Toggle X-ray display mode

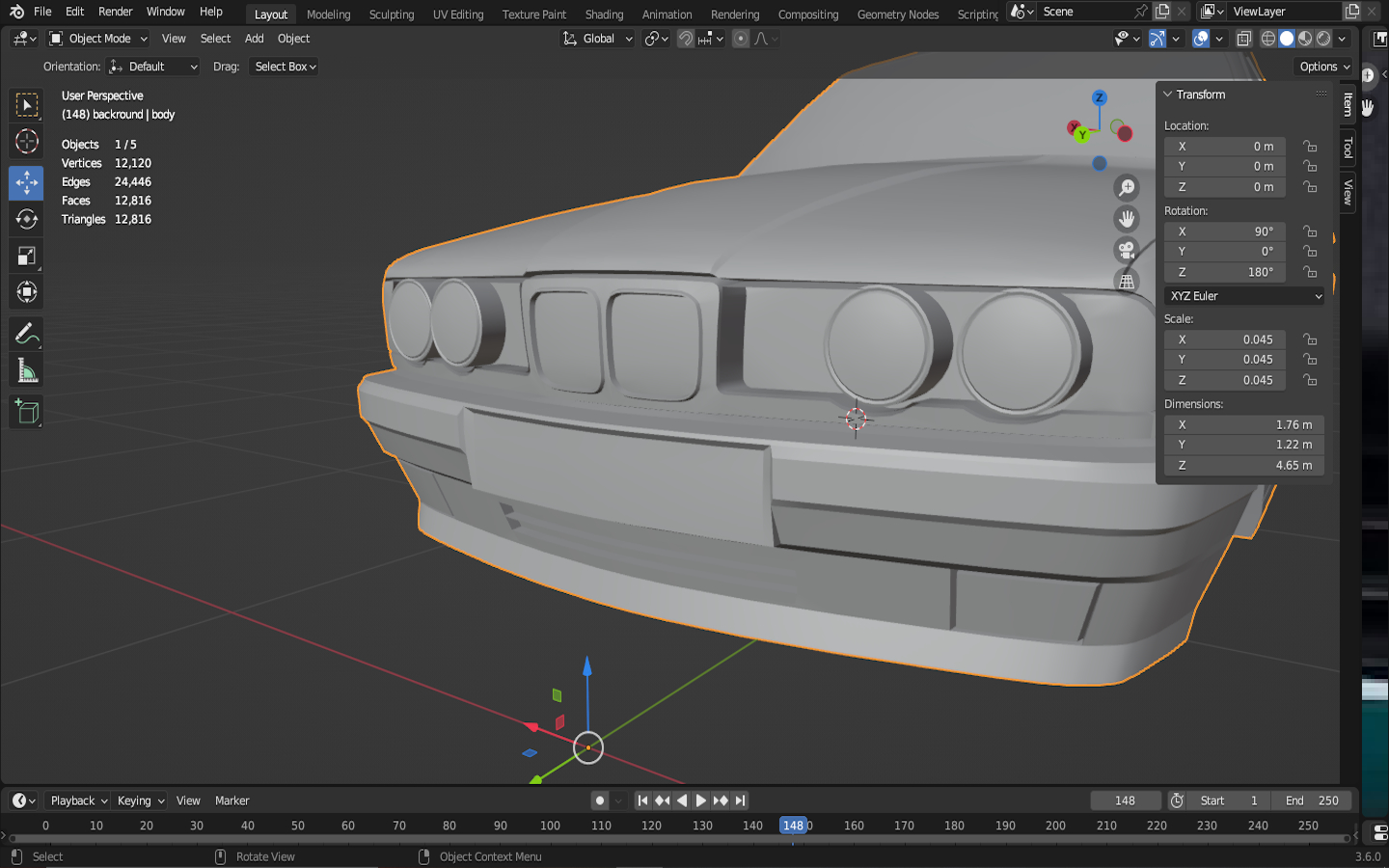(1244, 39)
